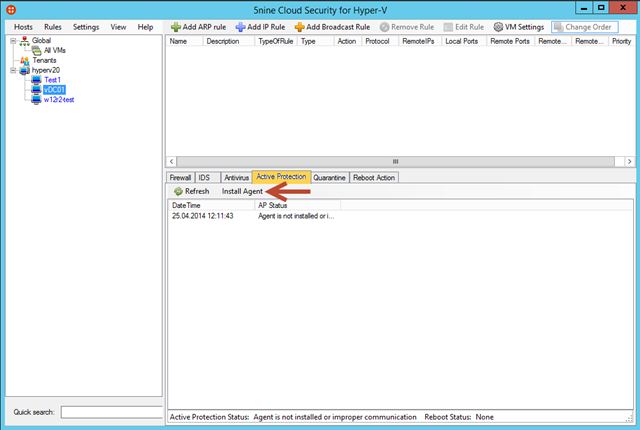Click the Change Order icon
Screen dimensions: 640x430
558,27
